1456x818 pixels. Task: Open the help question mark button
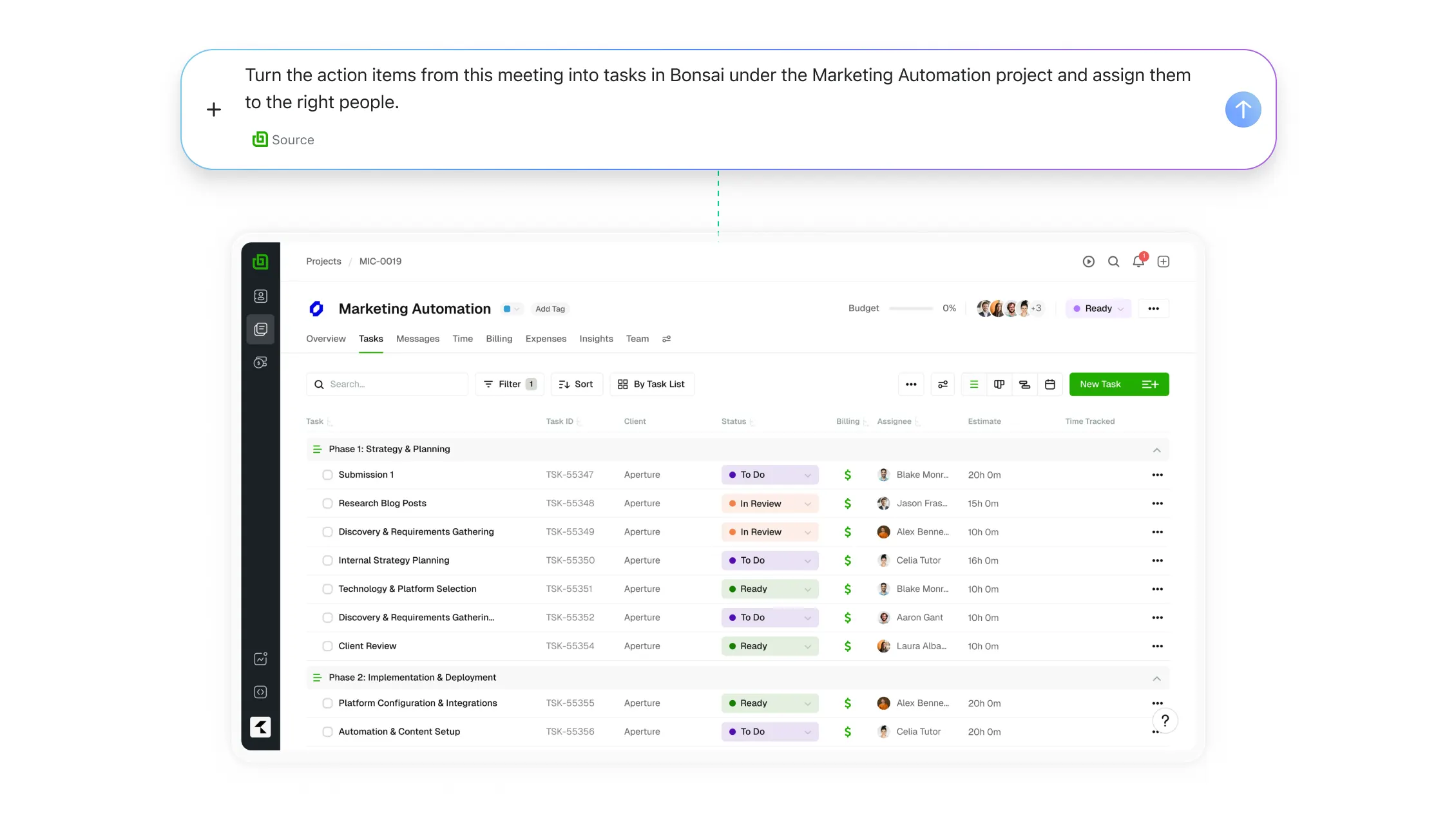[1165, 721]
